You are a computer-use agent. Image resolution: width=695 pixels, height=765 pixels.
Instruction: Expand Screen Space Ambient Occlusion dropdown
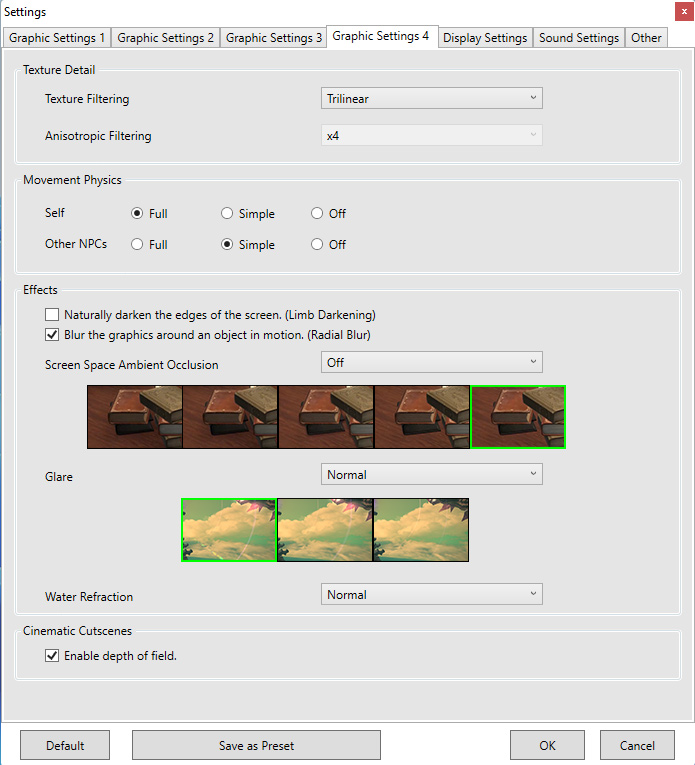(x=432, y=362)
